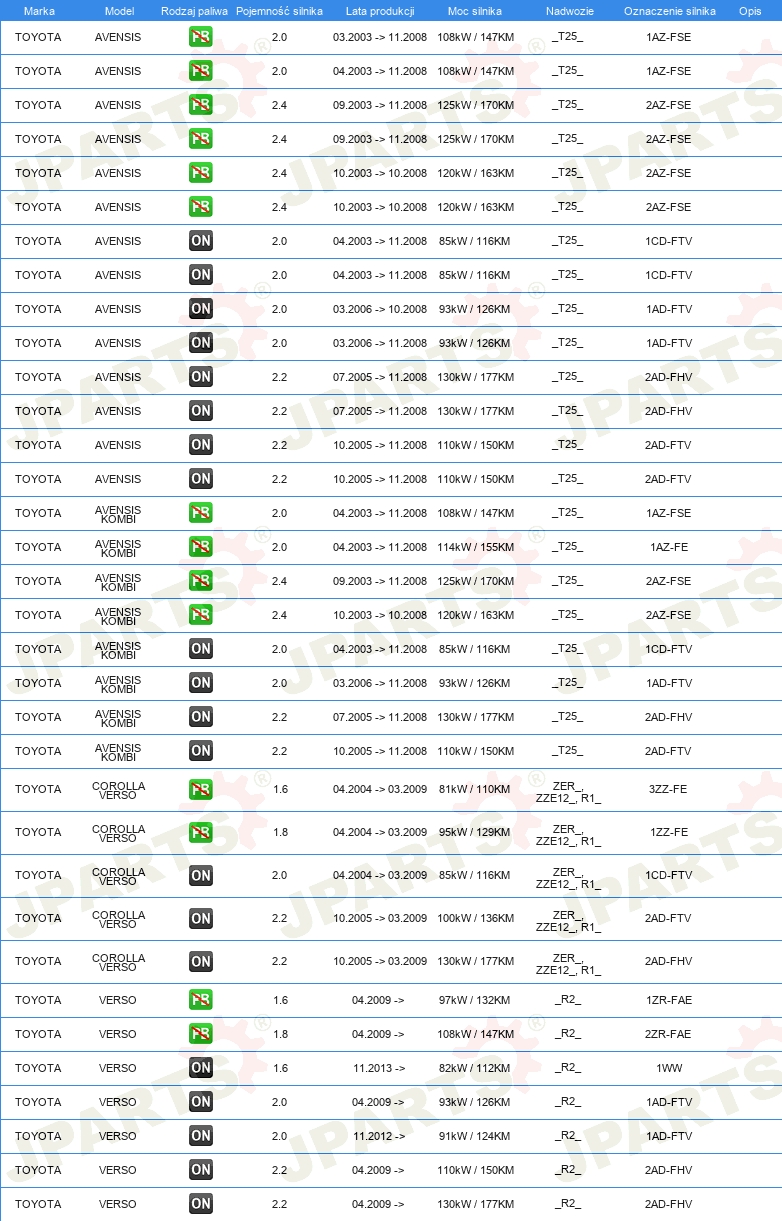Click the Moc silnika column header
The width and height of the screenshot is (782, 1221).
[475, 11]
